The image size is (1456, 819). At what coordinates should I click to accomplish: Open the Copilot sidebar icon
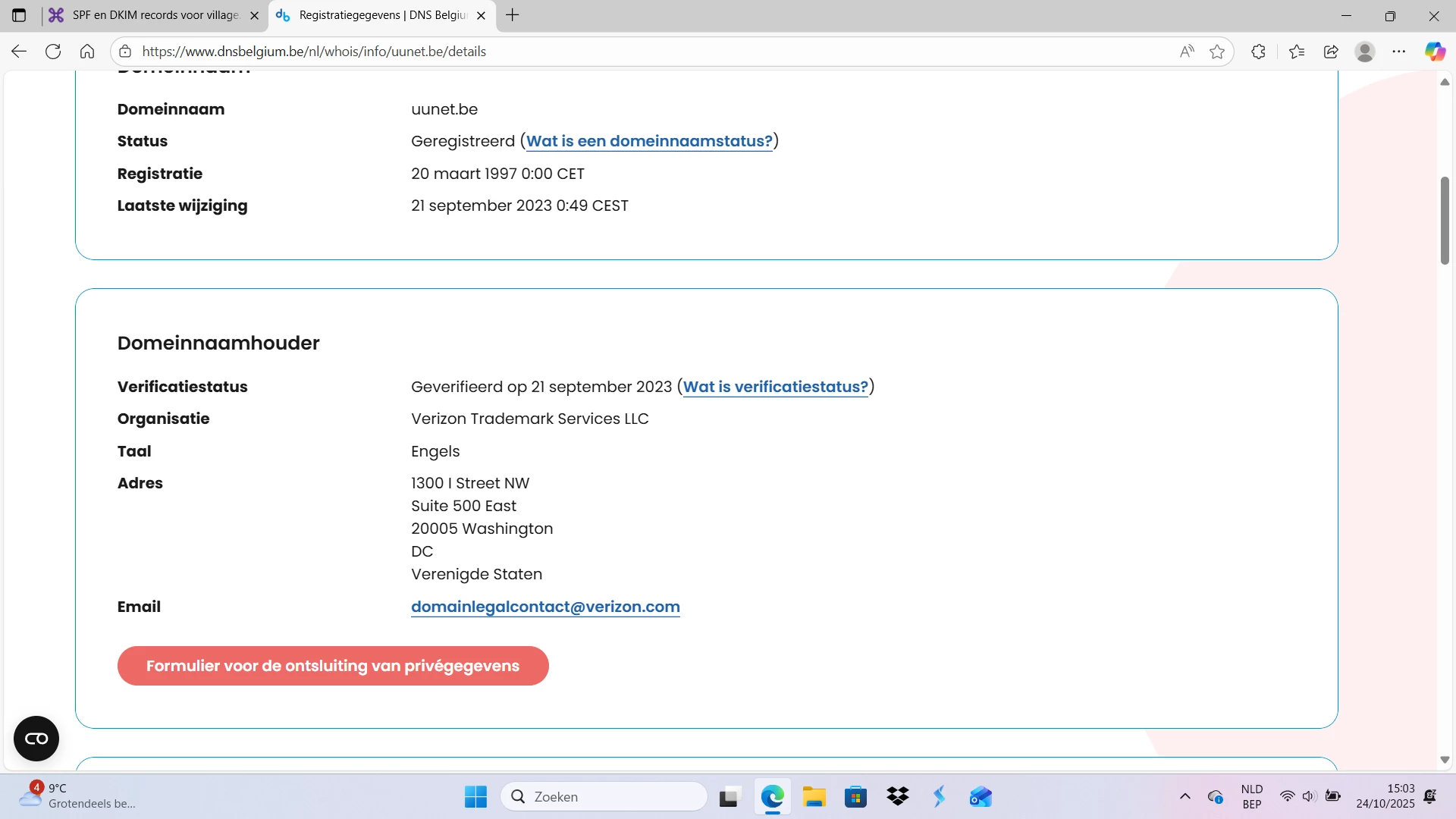1434,52
